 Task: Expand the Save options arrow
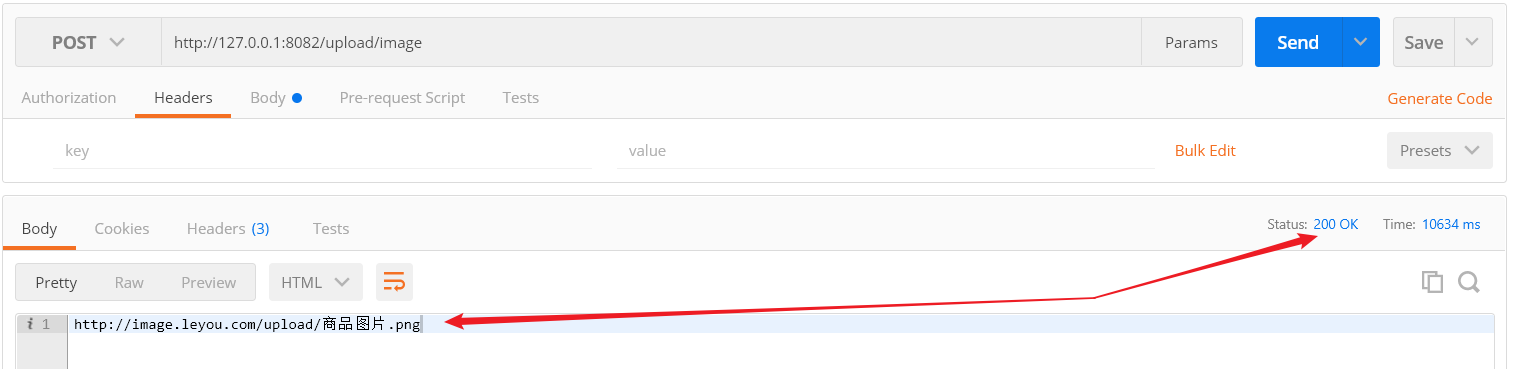pos(1472,42)
